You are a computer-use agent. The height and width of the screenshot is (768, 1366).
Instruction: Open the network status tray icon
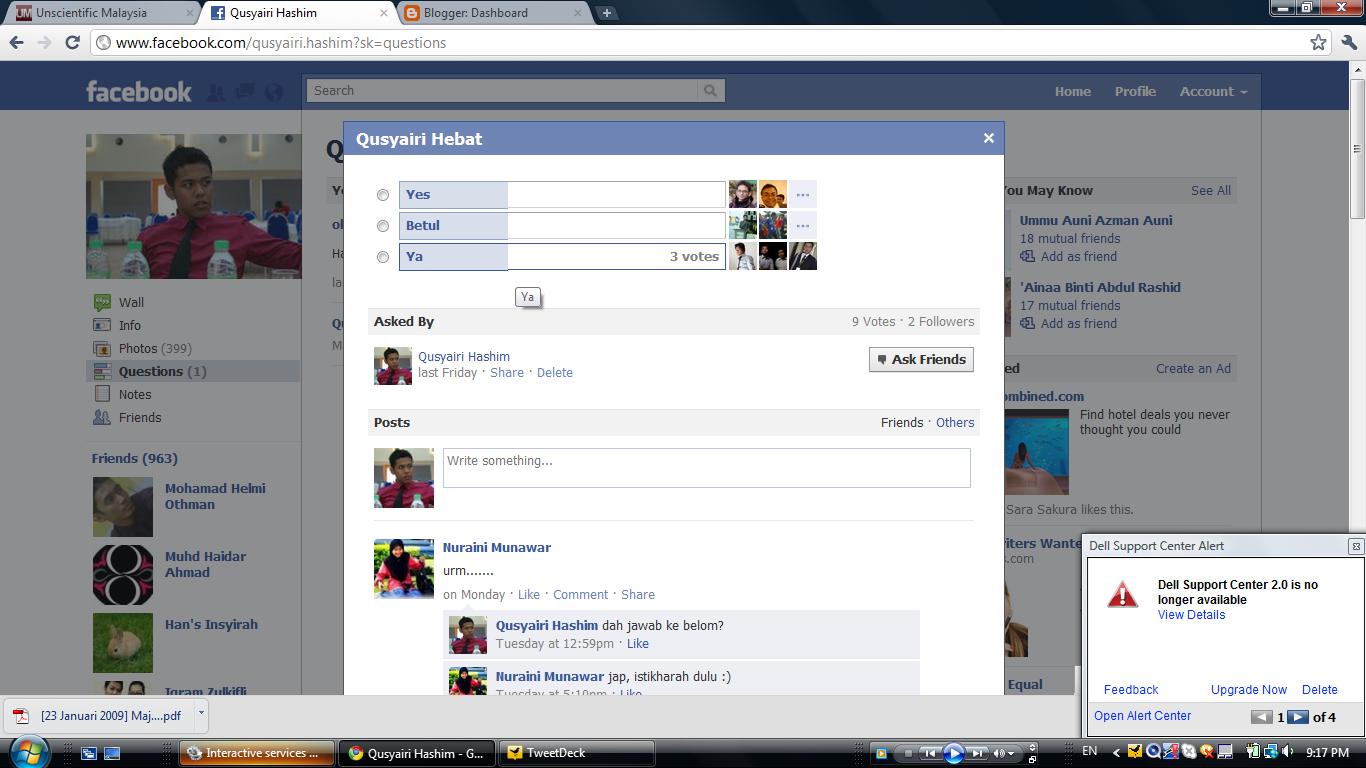click(x=1269, y=752)
